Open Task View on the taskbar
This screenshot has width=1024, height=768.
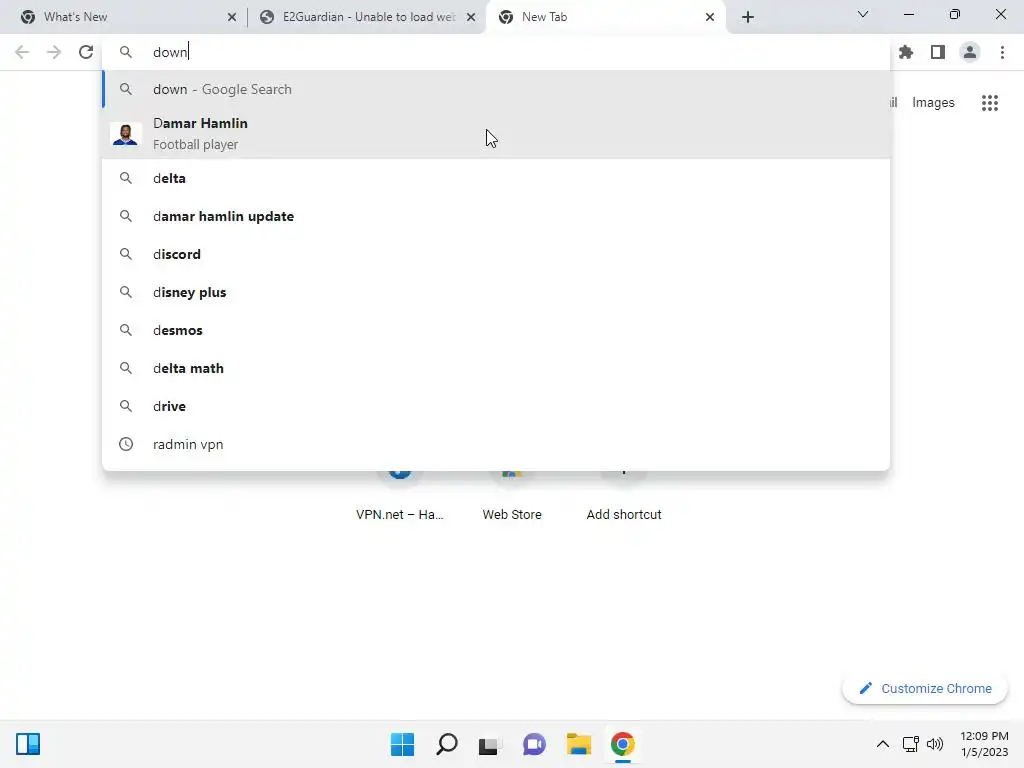coord(490,744)
